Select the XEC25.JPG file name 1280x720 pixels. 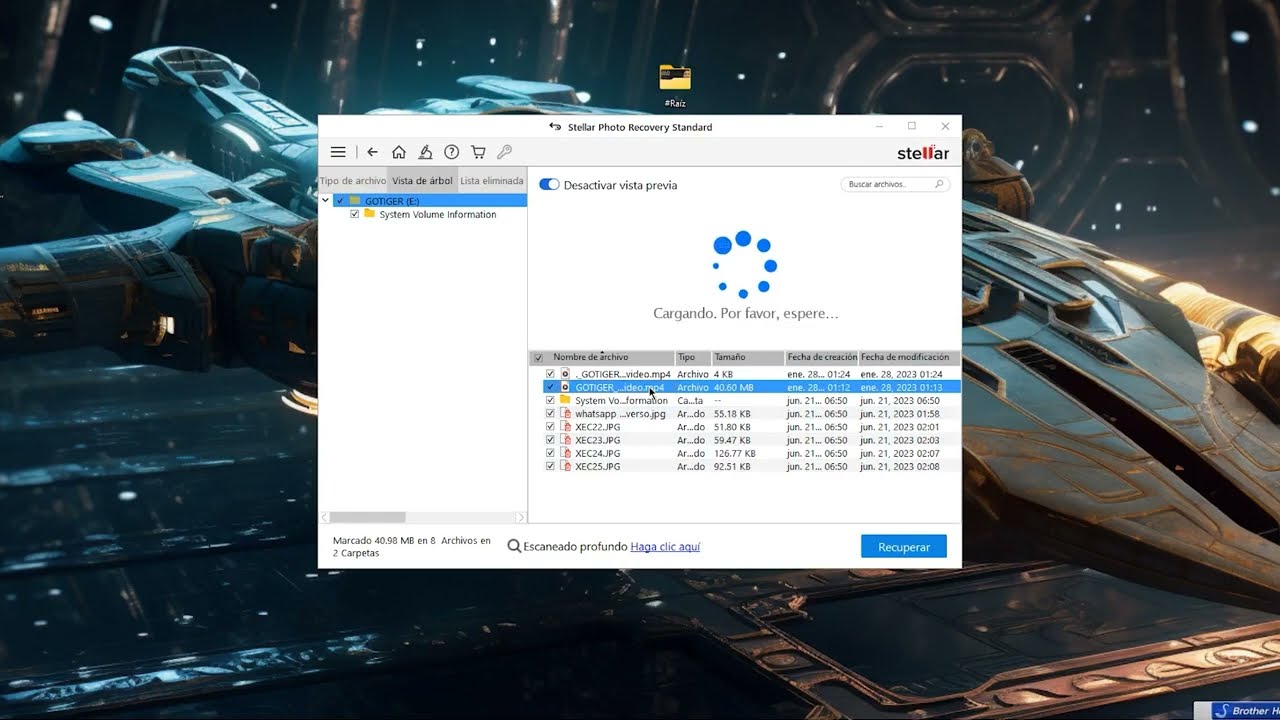[597, 466]
